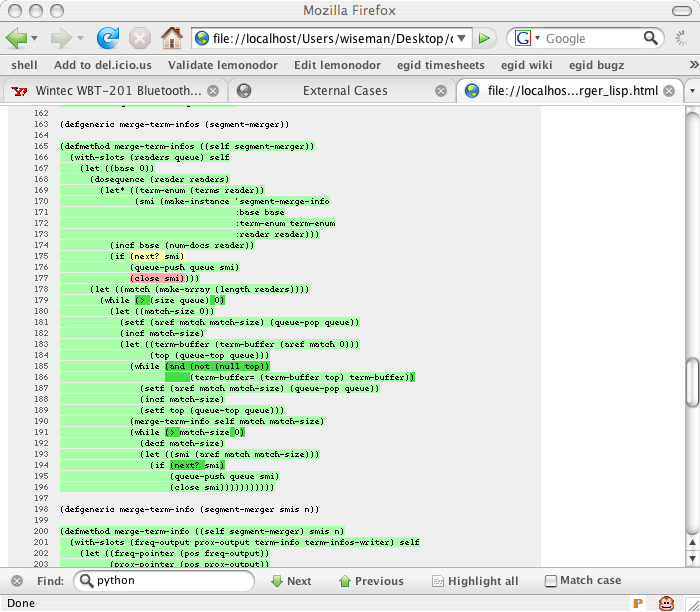Open the address bar URL history dropdown

(462, 39)
